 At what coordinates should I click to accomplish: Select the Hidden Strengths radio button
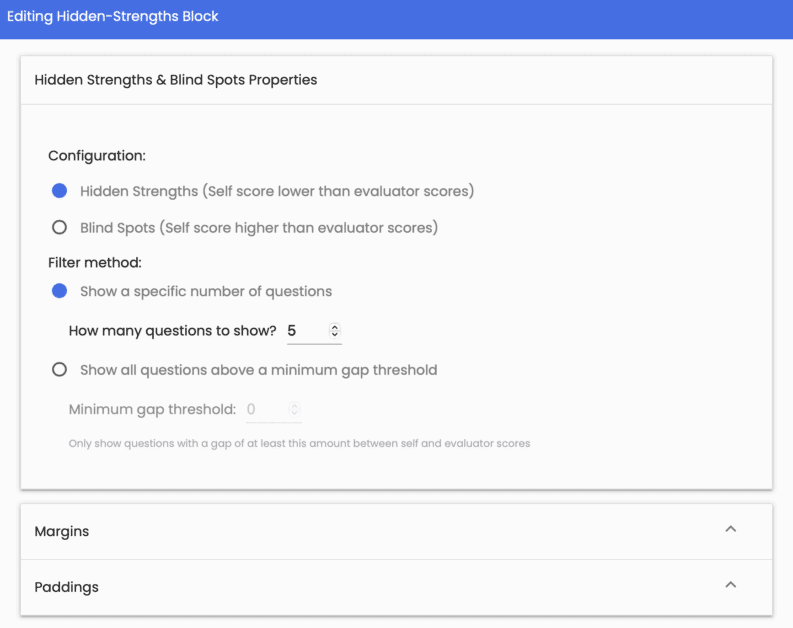[x=59, y=191]
